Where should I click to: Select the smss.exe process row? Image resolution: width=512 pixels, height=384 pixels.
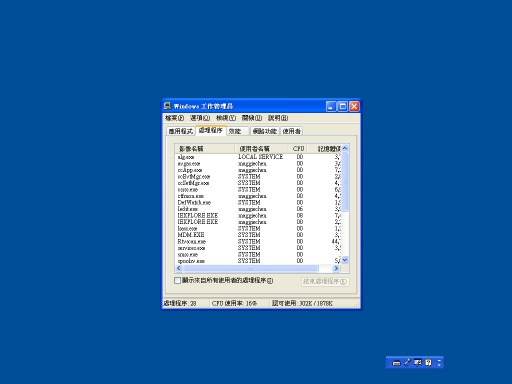(258, 255)
